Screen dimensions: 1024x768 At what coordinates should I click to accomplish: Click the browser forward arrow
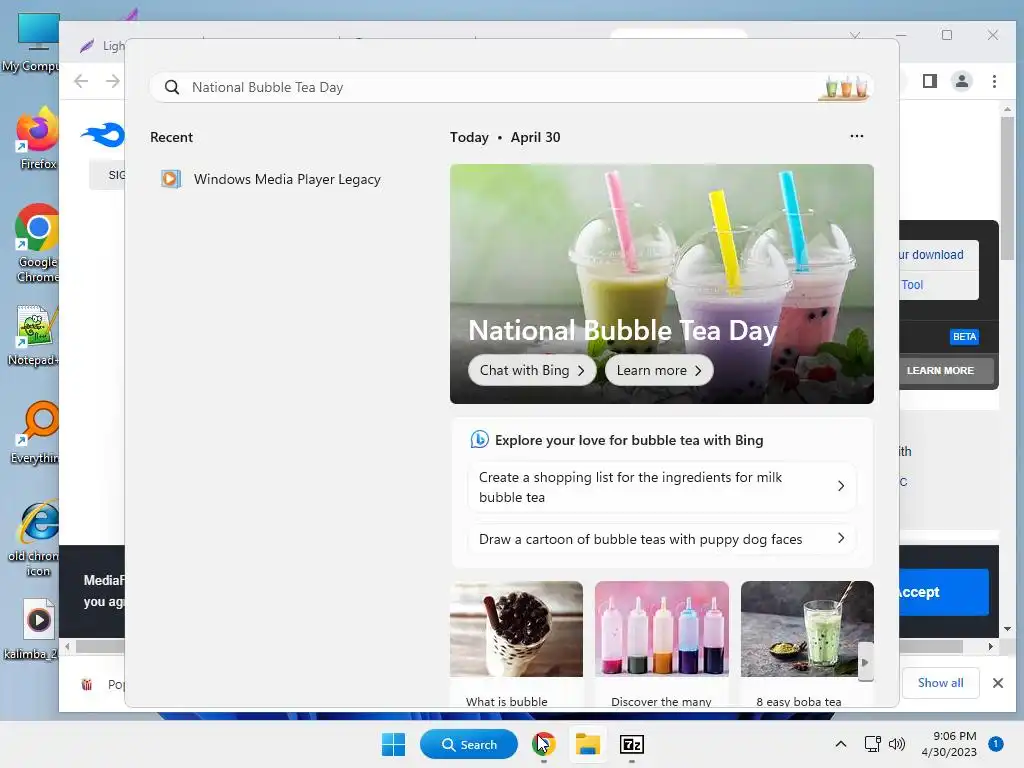(112, 81)
